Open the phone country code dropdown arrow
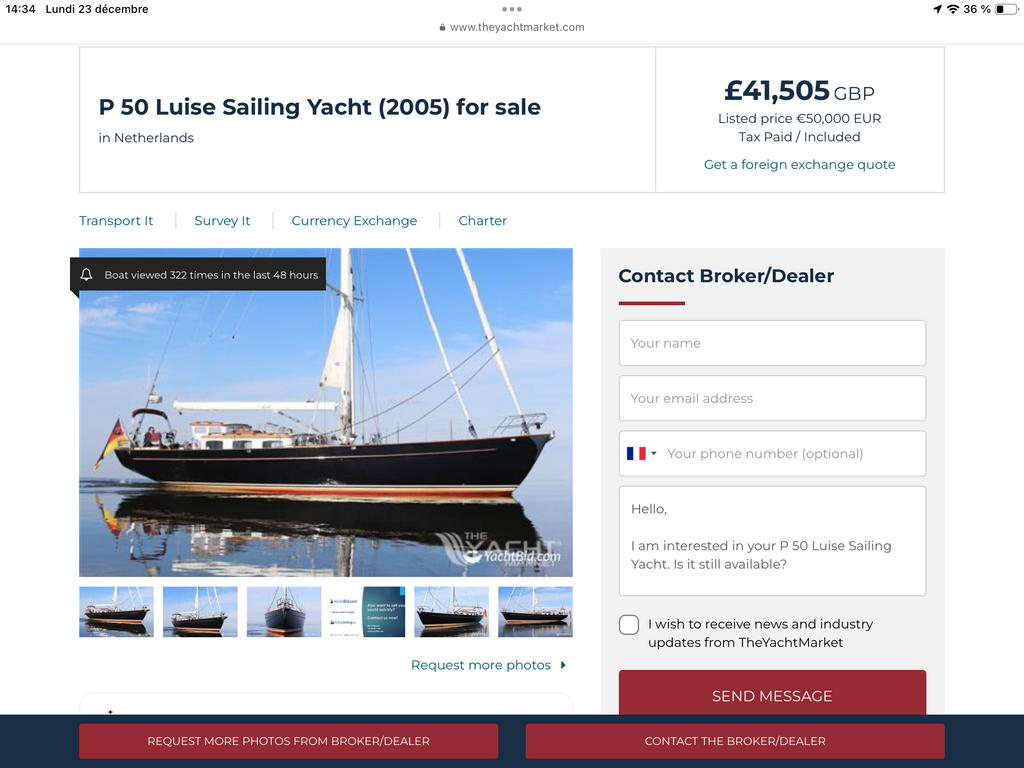1024x768 pixels. 654,453
